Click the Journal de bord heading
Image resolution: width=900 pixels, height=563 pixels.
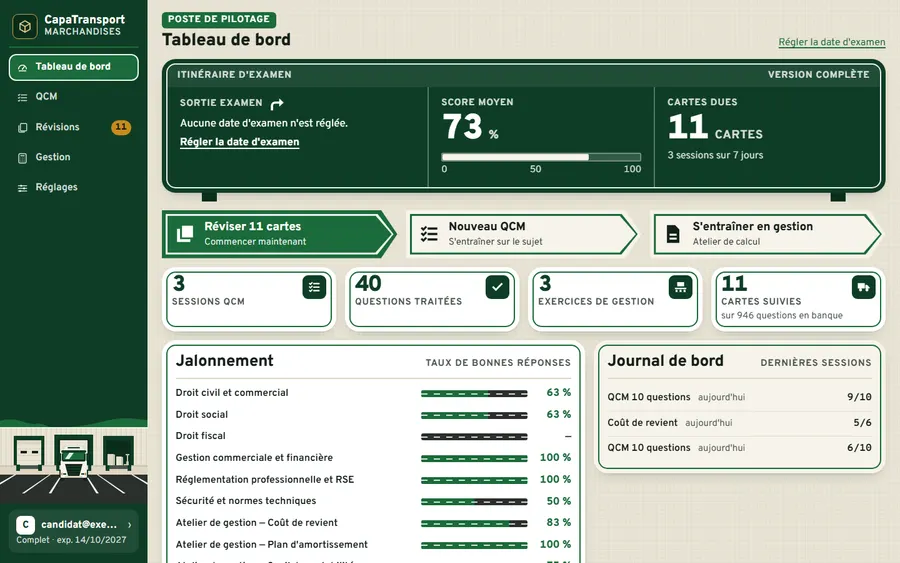tap(665, 360)
